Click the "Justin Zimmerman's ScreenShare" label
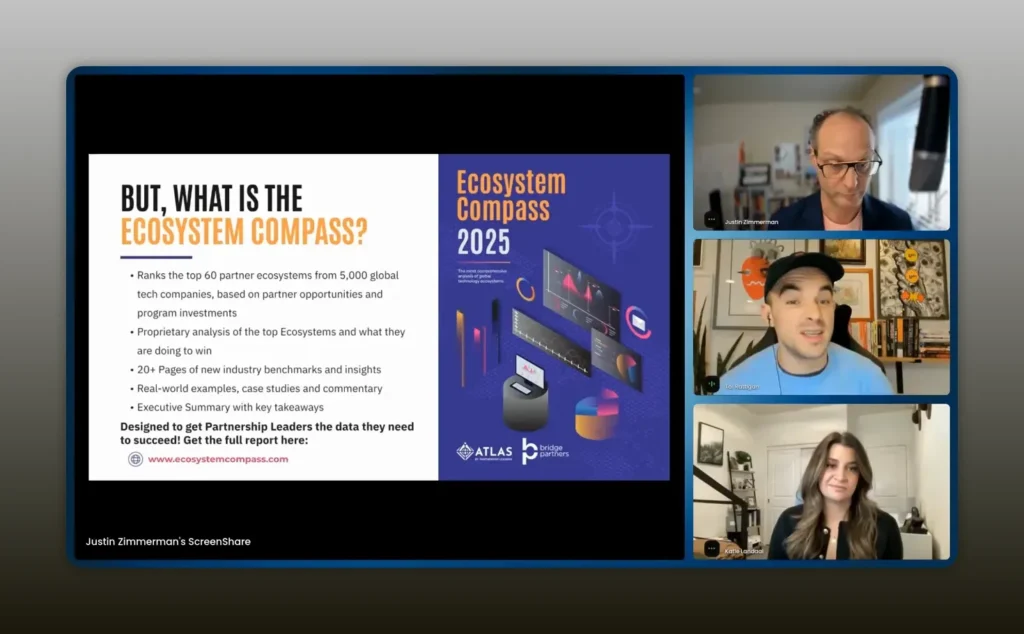1024x634 pixels. [168, 541]
